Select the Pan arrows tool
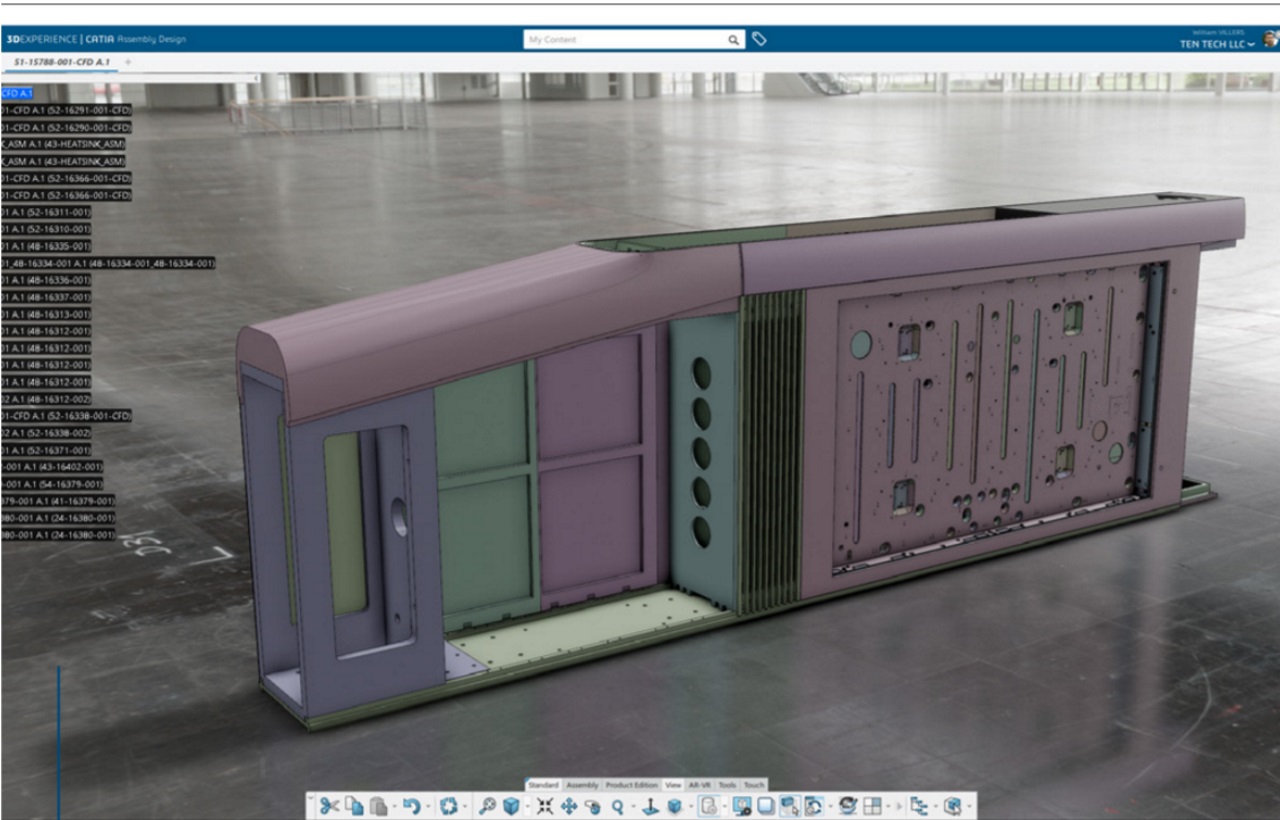 (569, 806)
